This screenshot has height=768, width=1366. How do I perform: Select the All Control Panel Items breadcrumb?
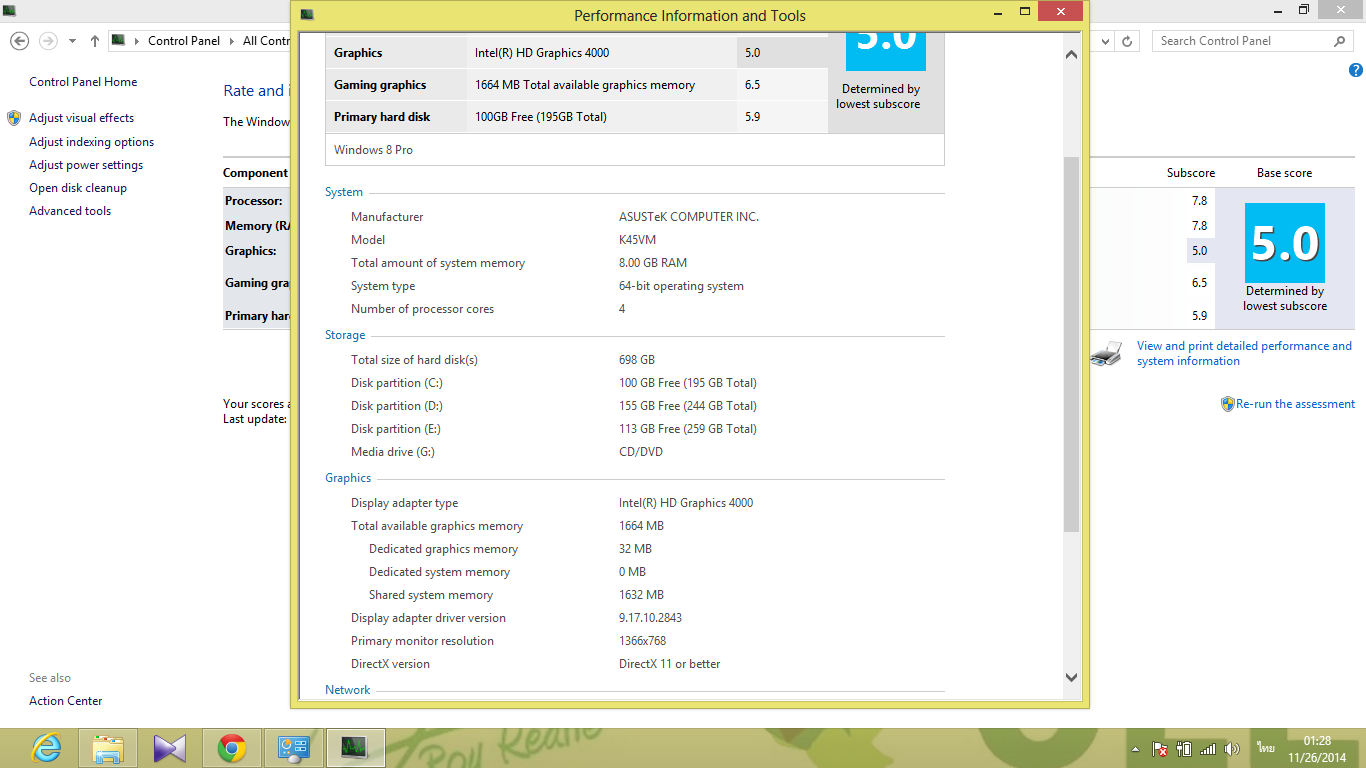coord(266,41)
